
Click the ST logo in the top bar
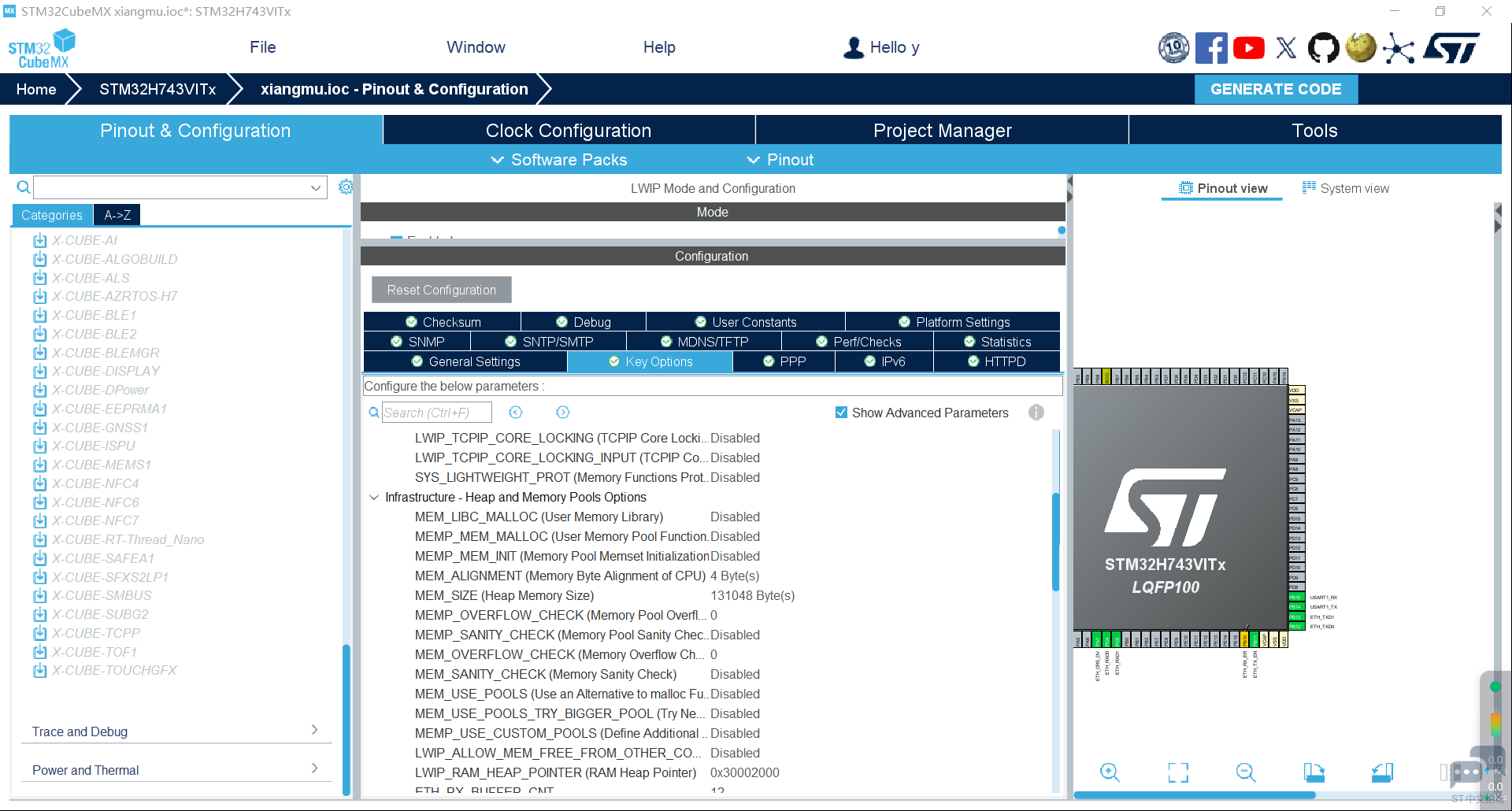(x=1451, y=48)
